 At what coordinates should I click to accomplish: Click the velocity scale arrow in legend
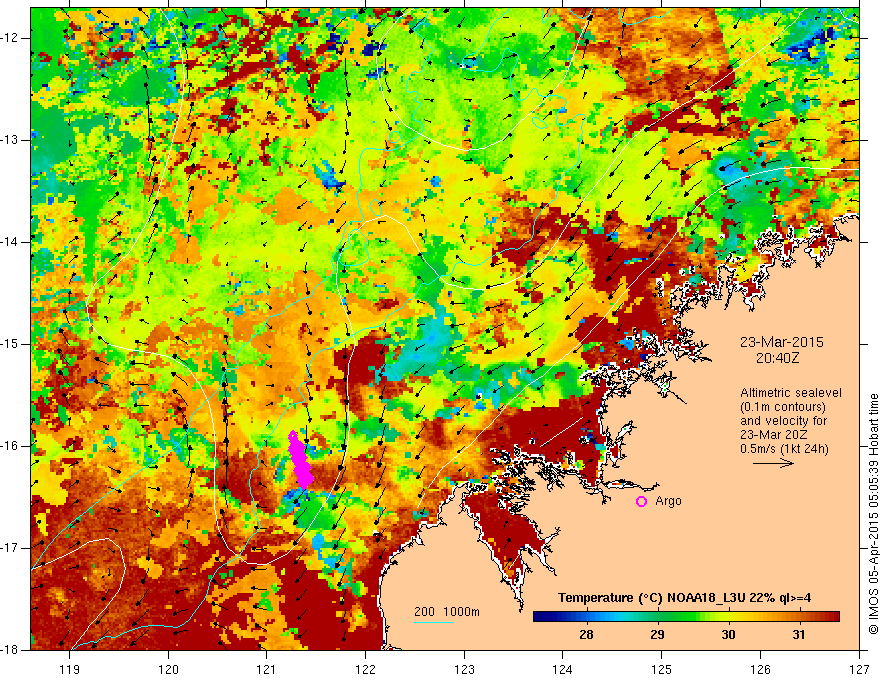(x=773, y=463)
